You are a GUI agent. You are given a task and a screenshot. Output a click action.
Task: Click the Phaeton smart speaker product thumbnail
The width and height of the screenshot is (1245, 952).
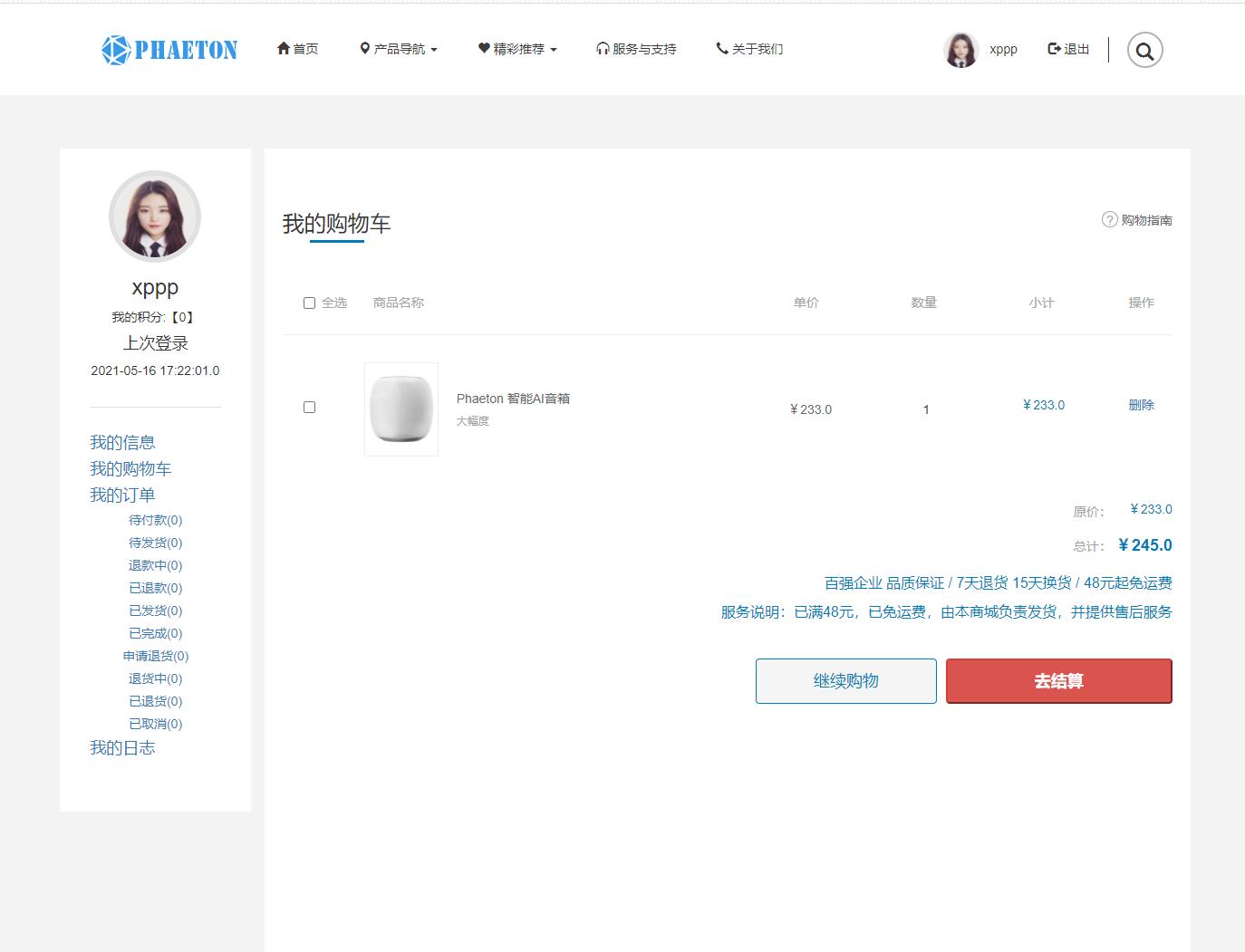coord(401,409)
